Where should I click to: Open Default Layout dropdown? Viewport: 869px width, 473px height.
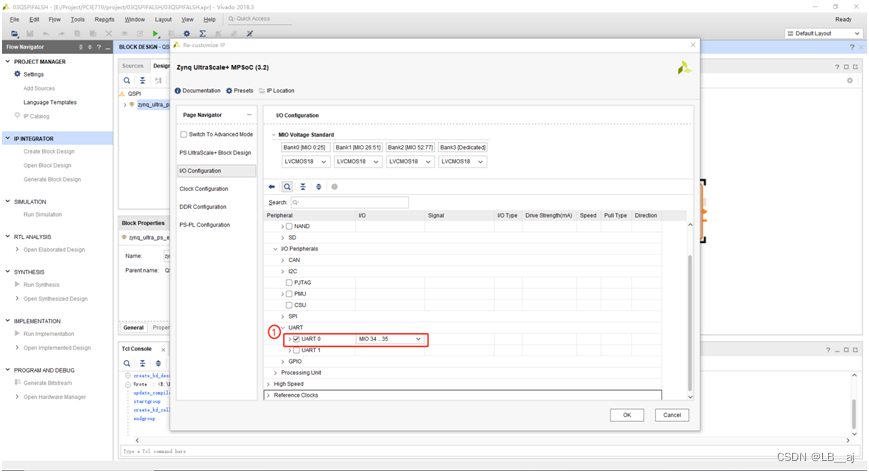click(824, 34)
